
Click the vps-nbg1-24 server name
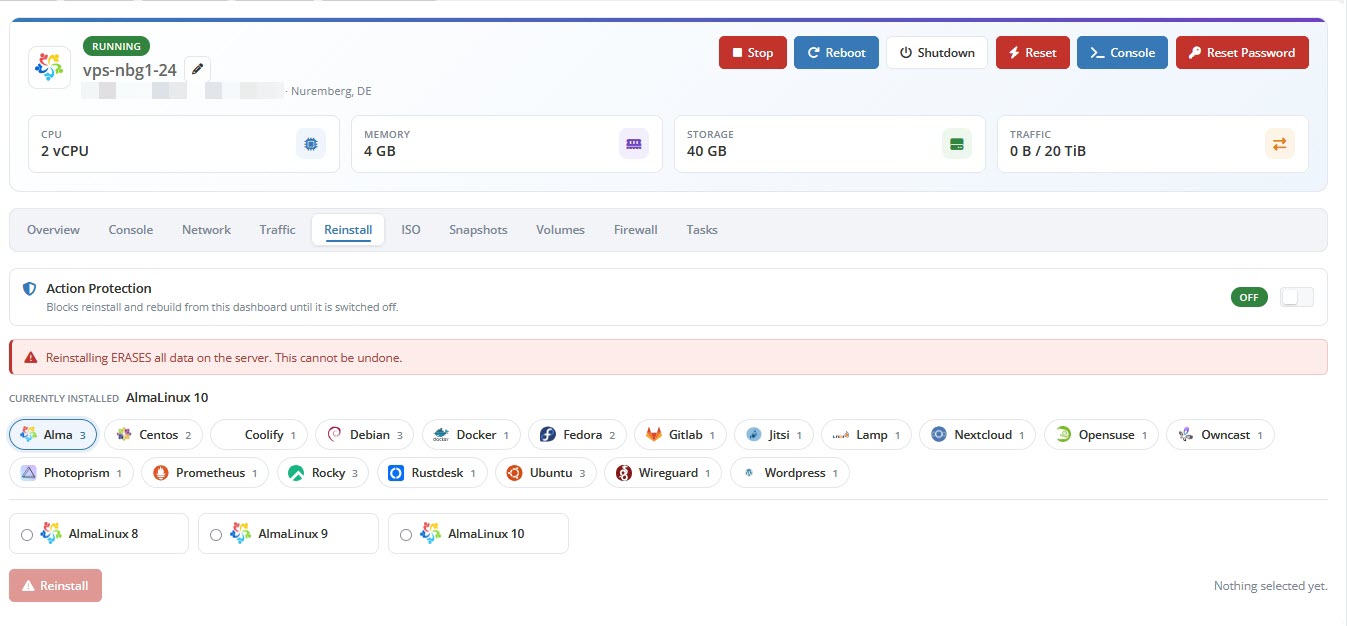pos(130,70)
